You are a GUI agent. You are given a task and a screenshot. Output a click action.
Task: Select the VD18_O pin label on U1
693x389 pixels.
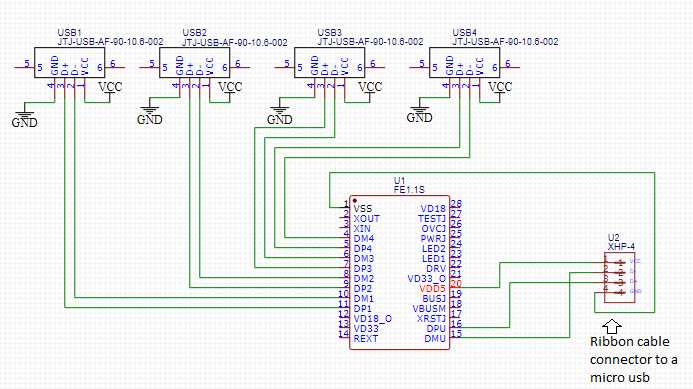click(373, 319)
